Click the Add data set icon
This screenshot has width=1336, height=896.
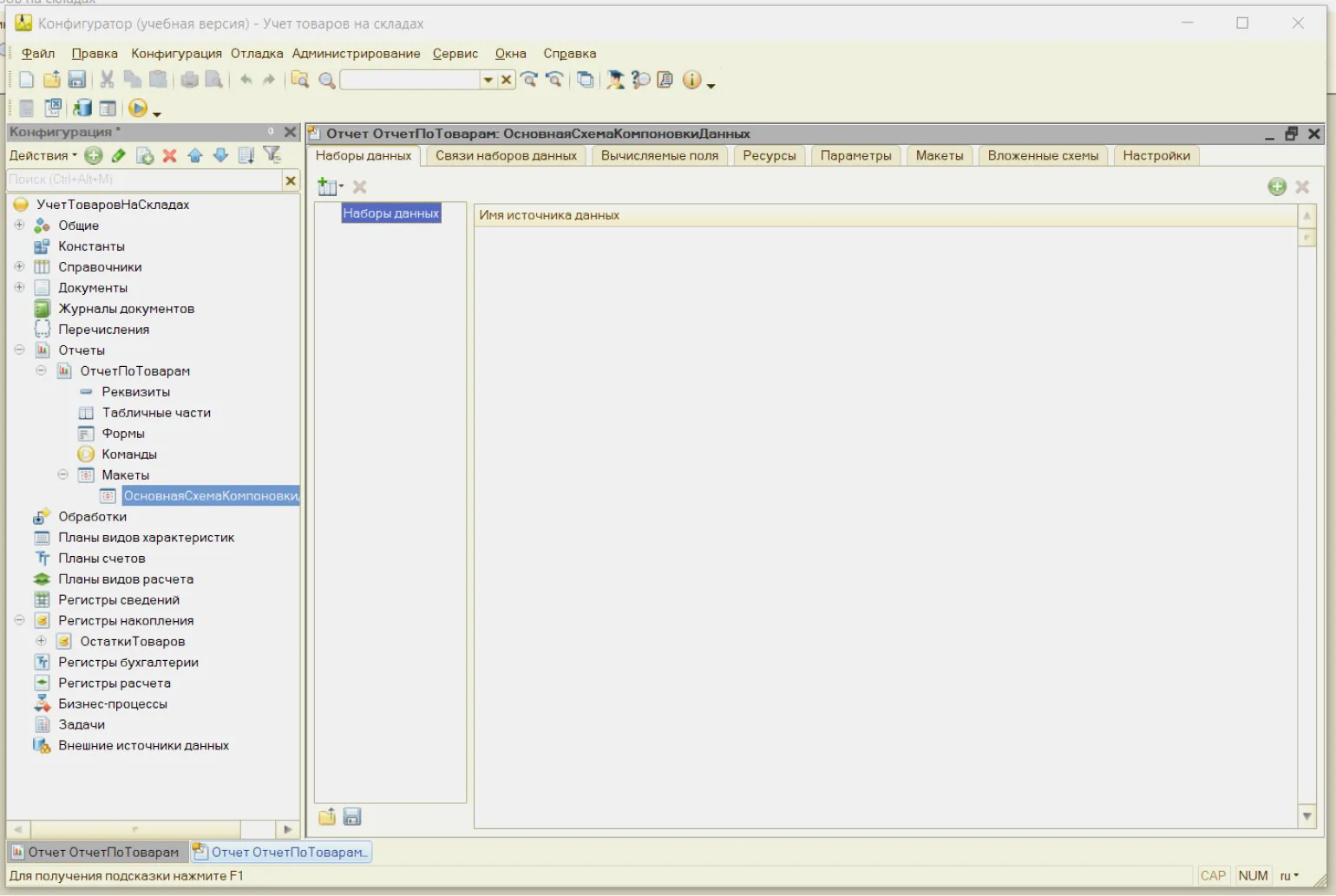328,186
